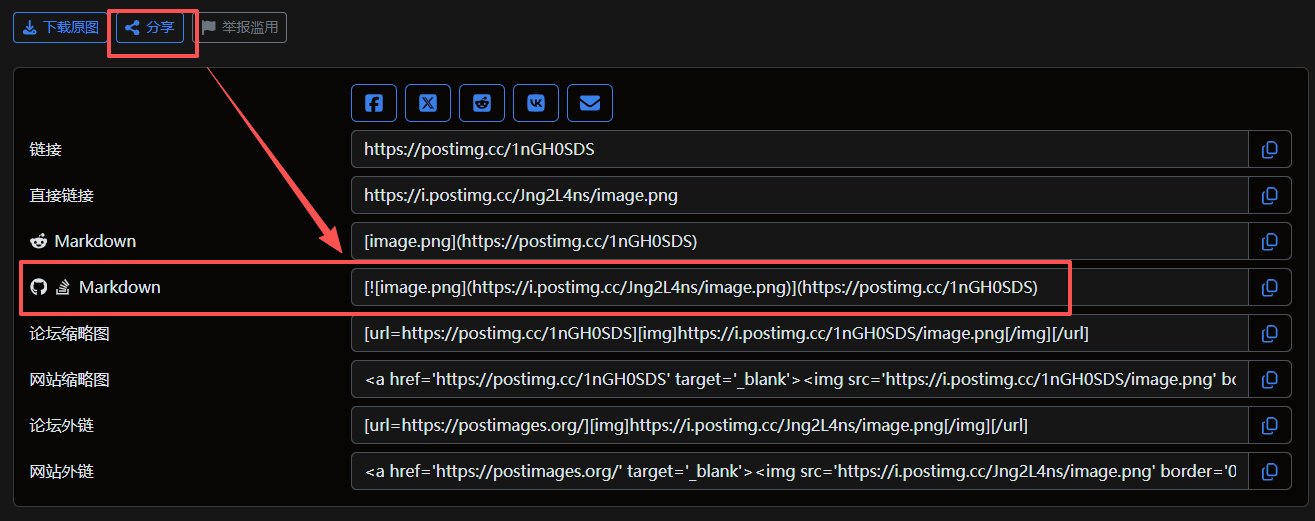The image size is (1315, 521).
Task: Copy the 网站缩略图 HTML code
Action: (x=1270, y=380)
